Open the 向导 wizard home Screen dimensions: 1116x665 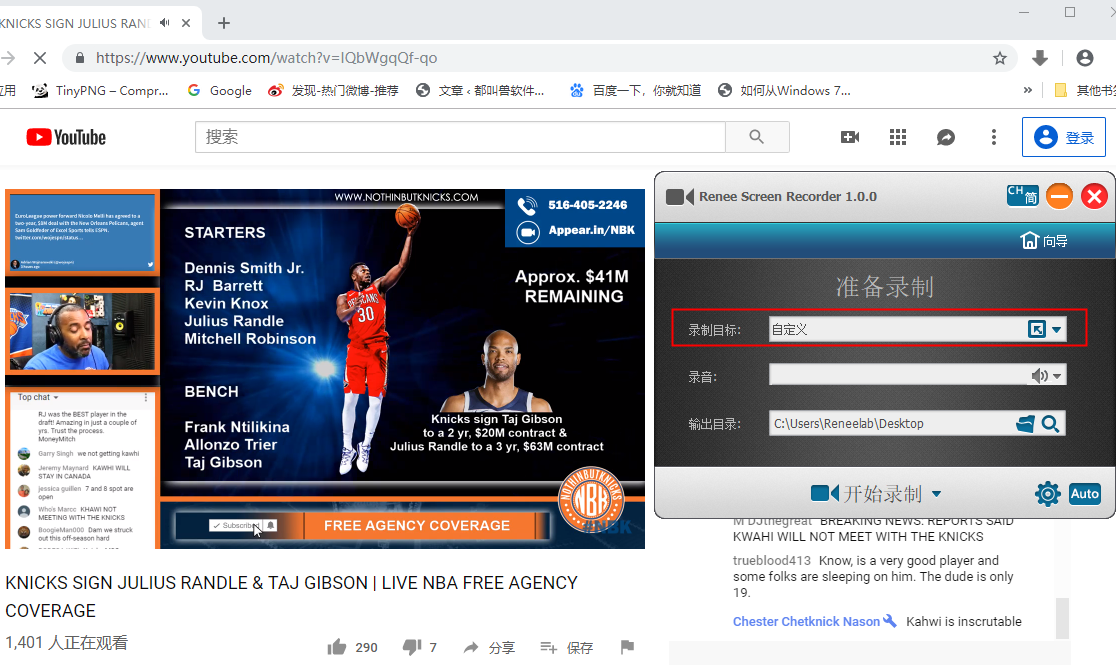point(1044,241)
